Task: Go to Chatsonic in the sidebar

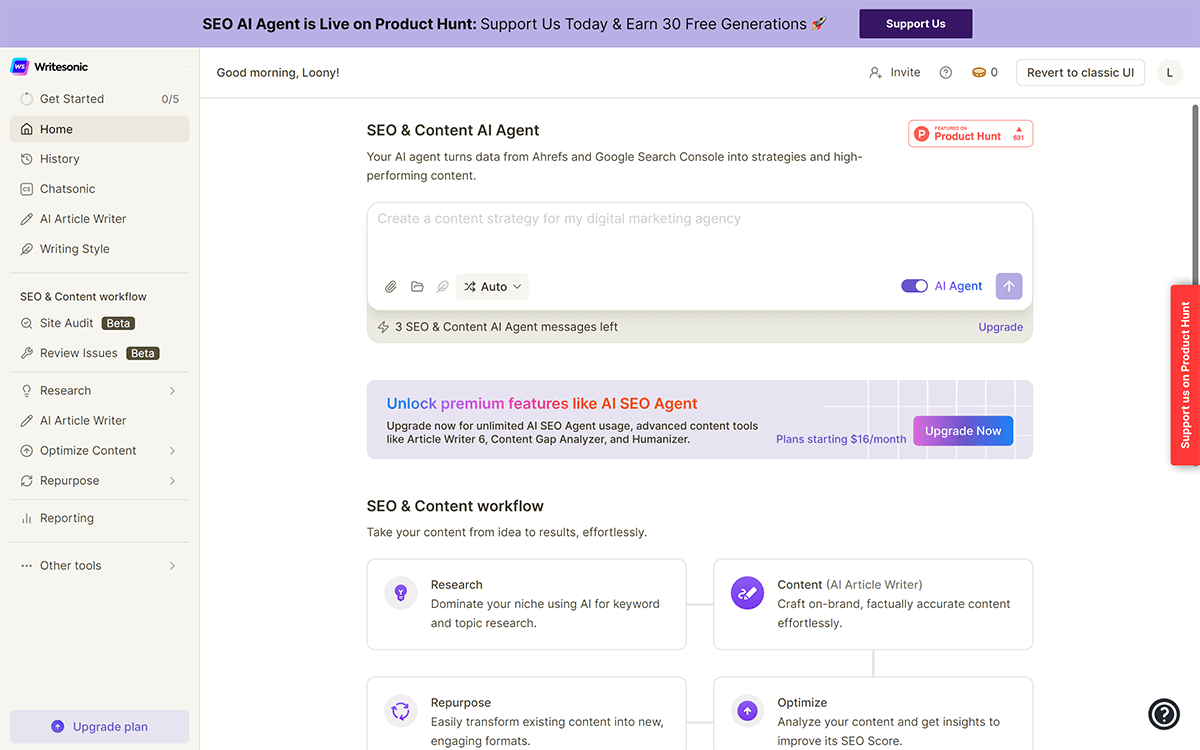Action: (67, 189)
